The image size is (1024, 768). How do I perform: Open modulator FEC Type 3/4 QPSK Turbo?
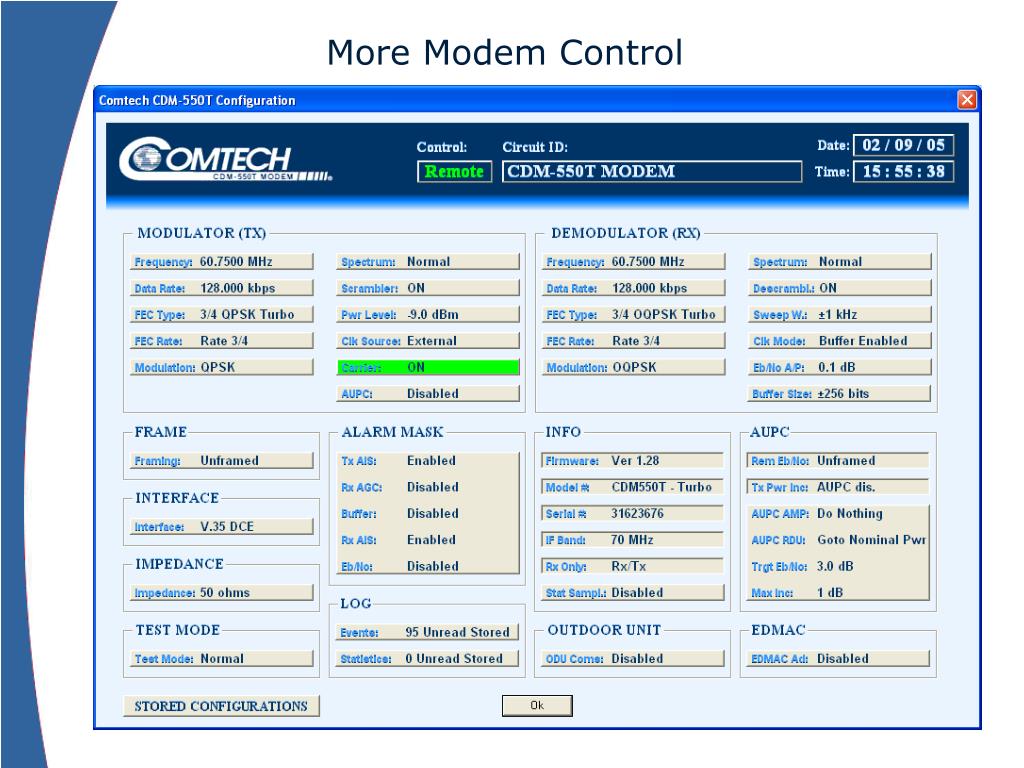pyautogui.click(x=222, y=315)
